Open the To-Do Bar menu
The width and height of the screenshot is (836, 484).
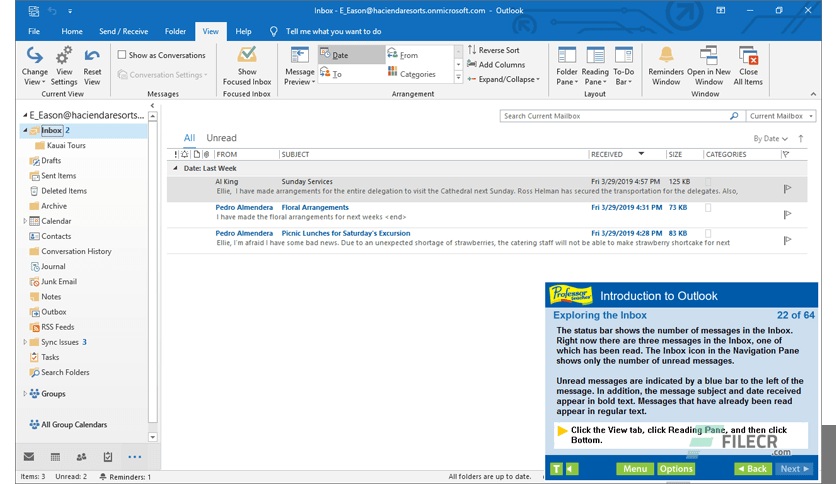click(623, 66)
